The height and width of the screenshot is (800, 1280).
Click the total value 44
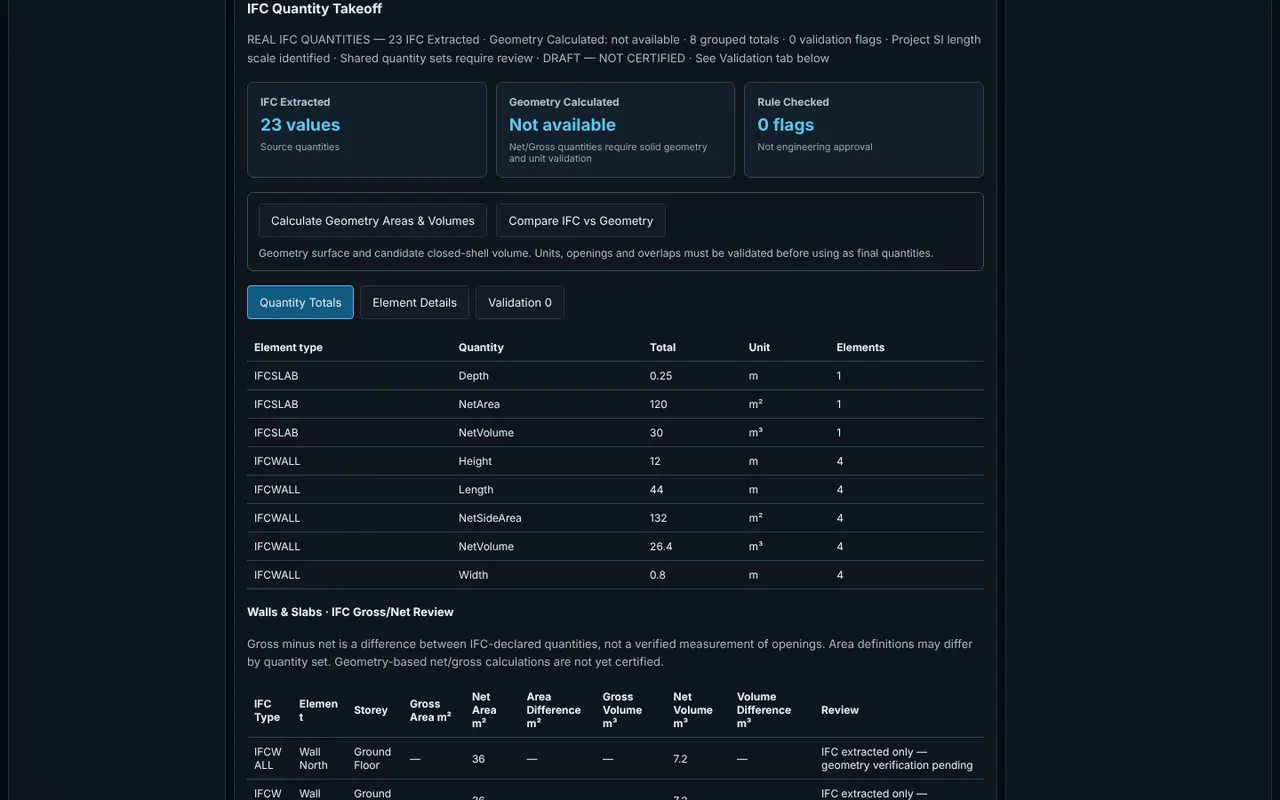(656, 490)
